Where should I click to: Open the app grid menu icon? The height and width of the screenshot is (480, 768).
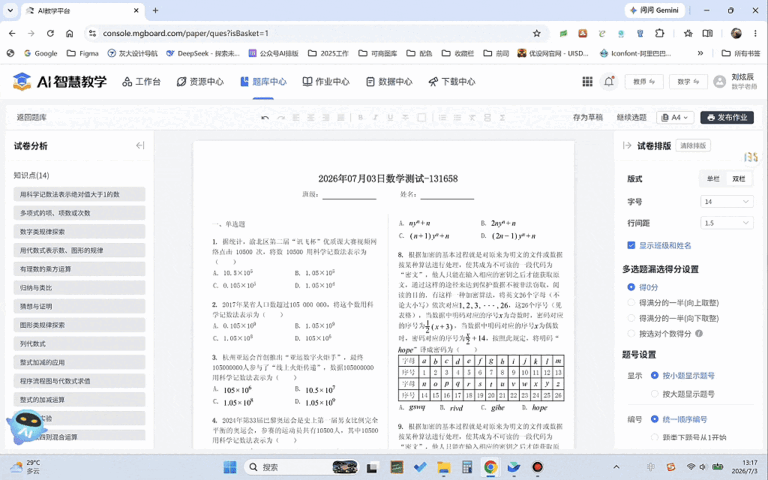point(587,82)
